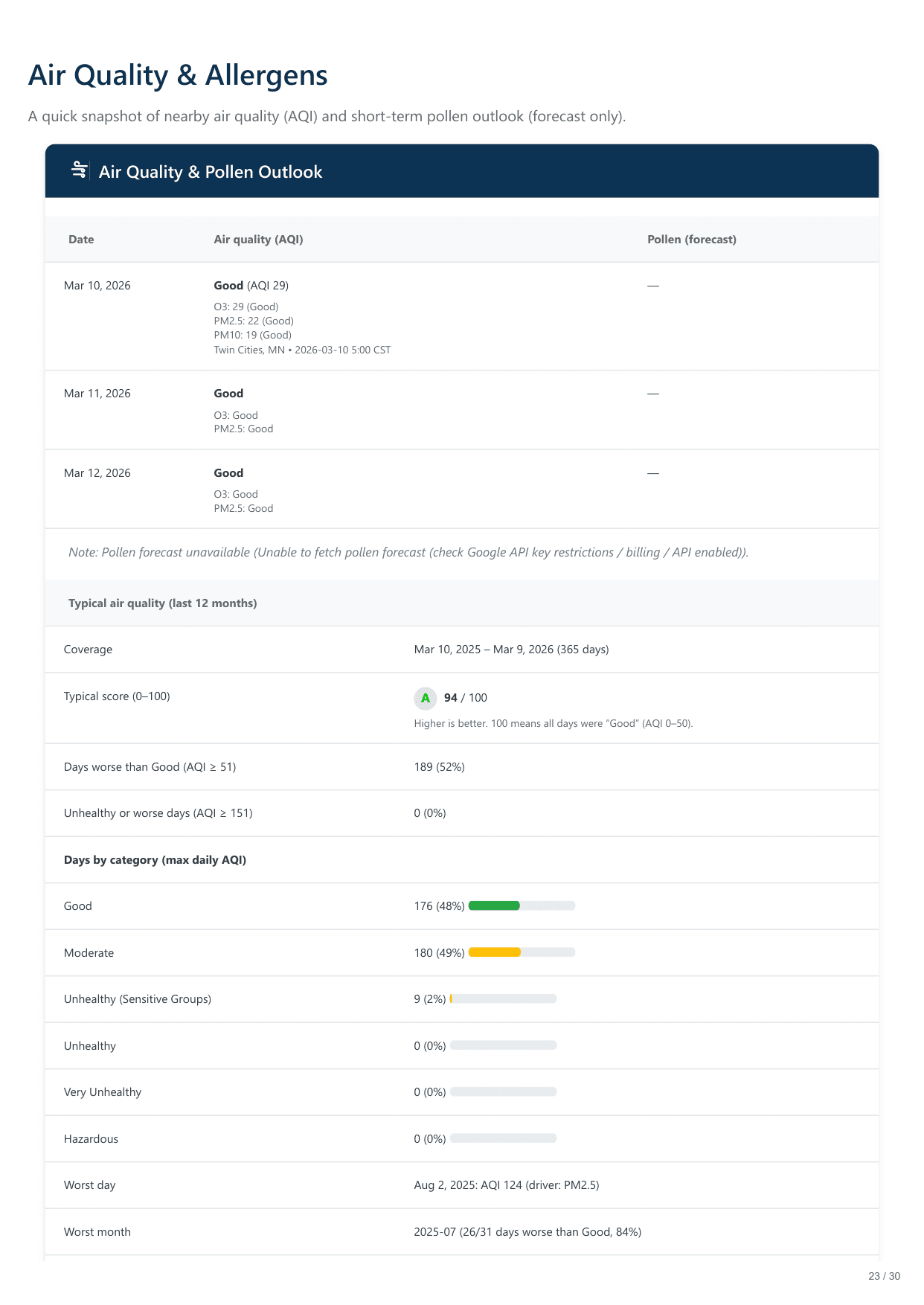Click the Very Unhealthy progress bar
This screenshot has width=924, height=1305.
(503, 1091)
